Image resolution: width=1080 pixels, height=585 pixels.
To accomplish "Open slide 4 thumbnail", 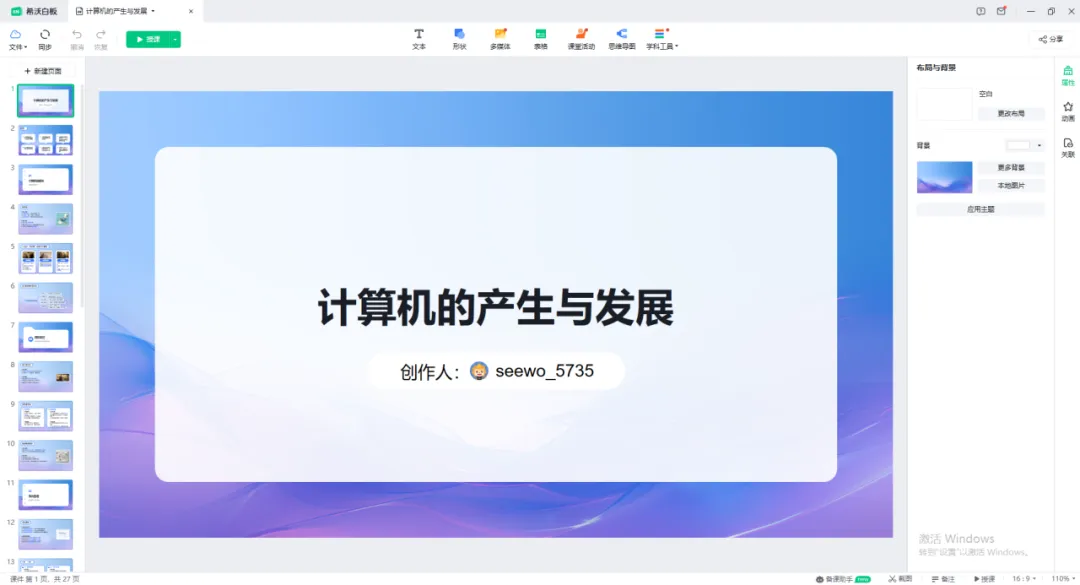I will point(45,219).
